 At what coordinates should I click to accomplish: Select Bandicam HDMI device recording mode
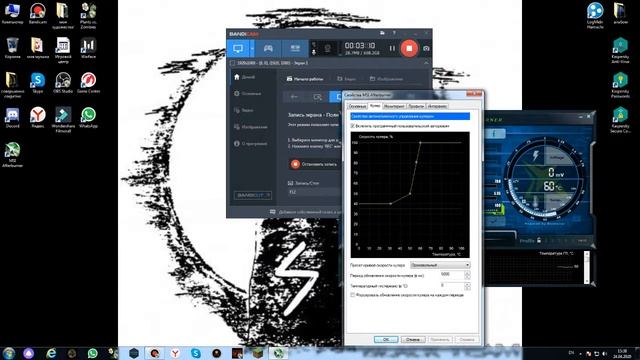[295, 49]
